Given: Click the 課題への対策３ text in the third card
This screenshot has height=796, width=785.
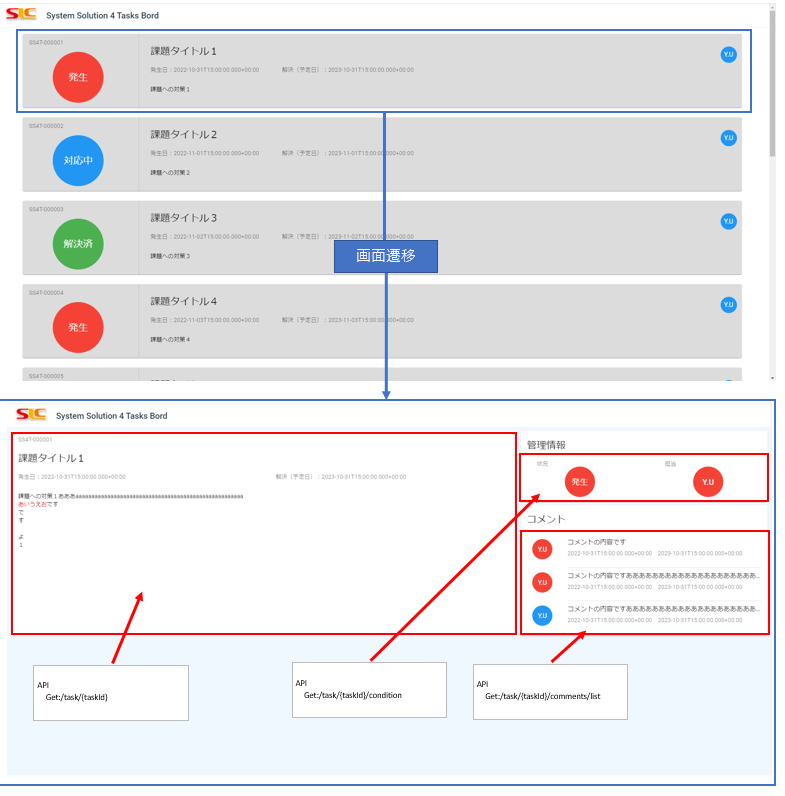Looking at the screenshot, I should [170, 256].
